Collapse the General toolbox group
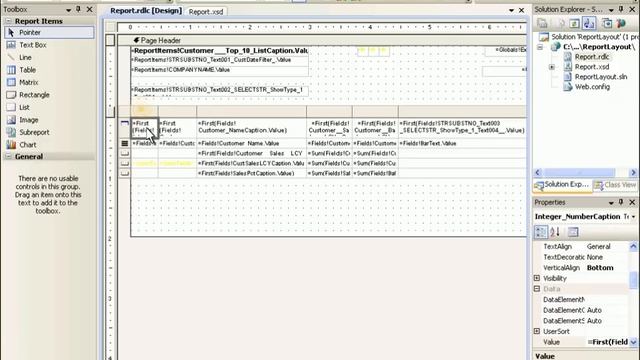The image size is (640, 360). pos(8,156)
